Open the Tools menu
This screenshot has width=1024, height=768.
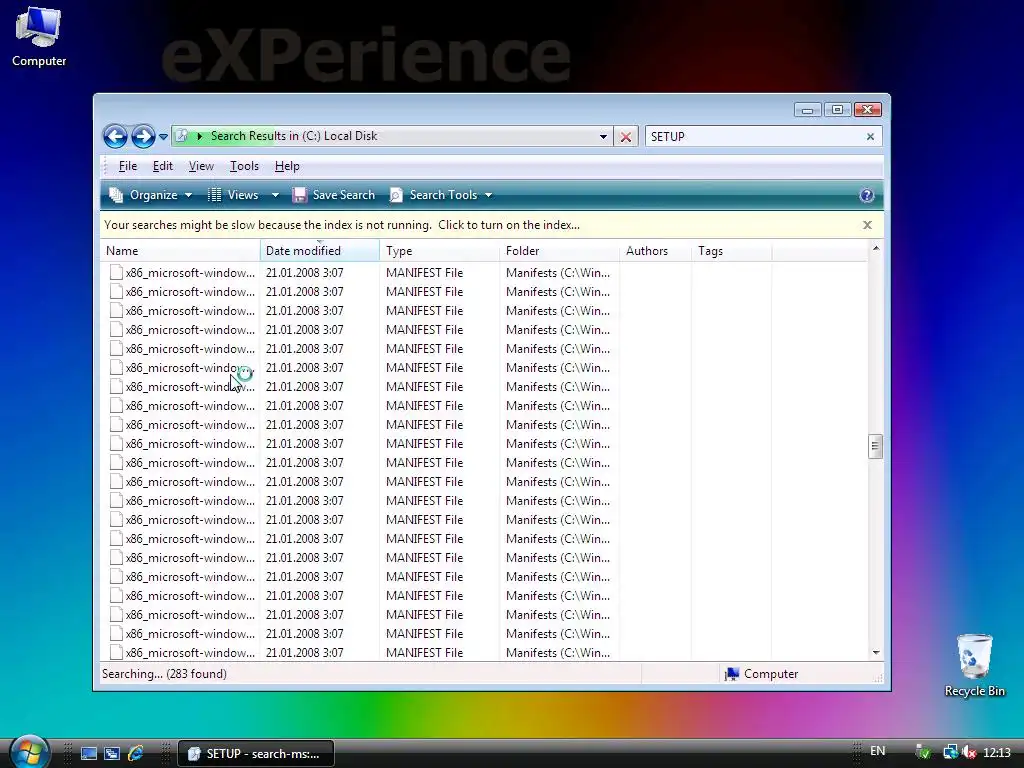244,166
